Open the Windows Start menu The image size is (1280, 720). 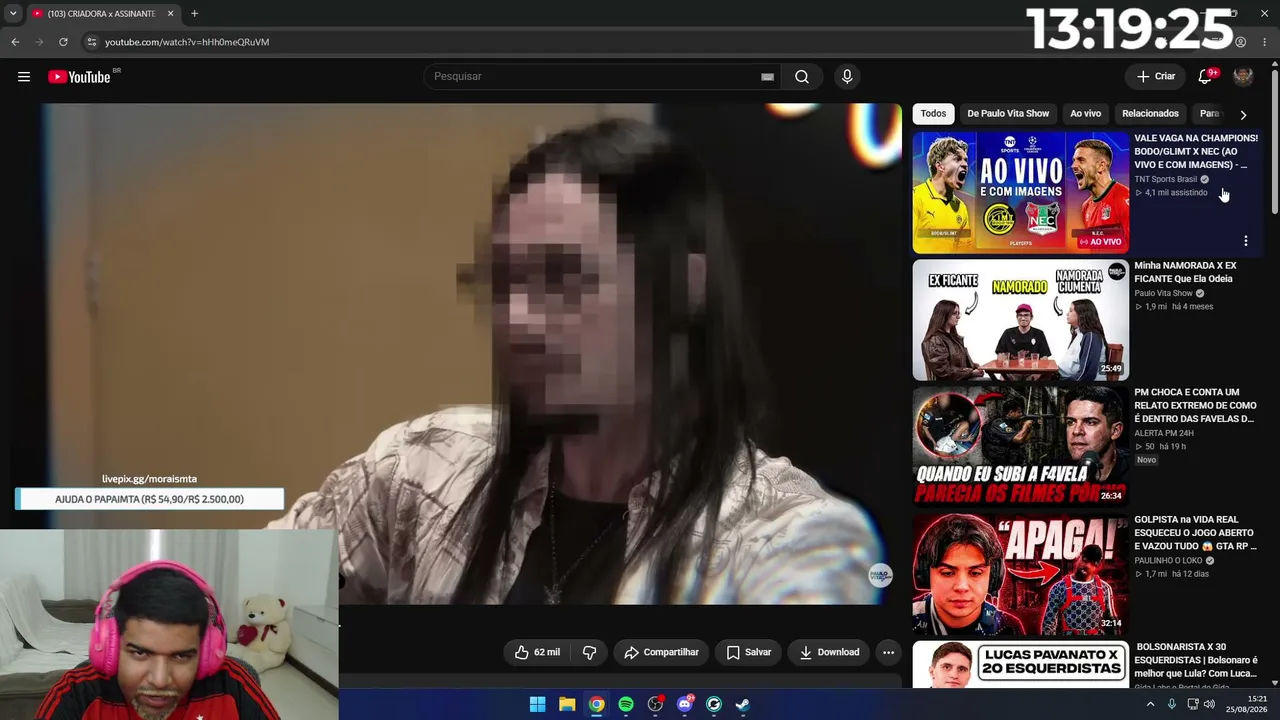point(537,704)
